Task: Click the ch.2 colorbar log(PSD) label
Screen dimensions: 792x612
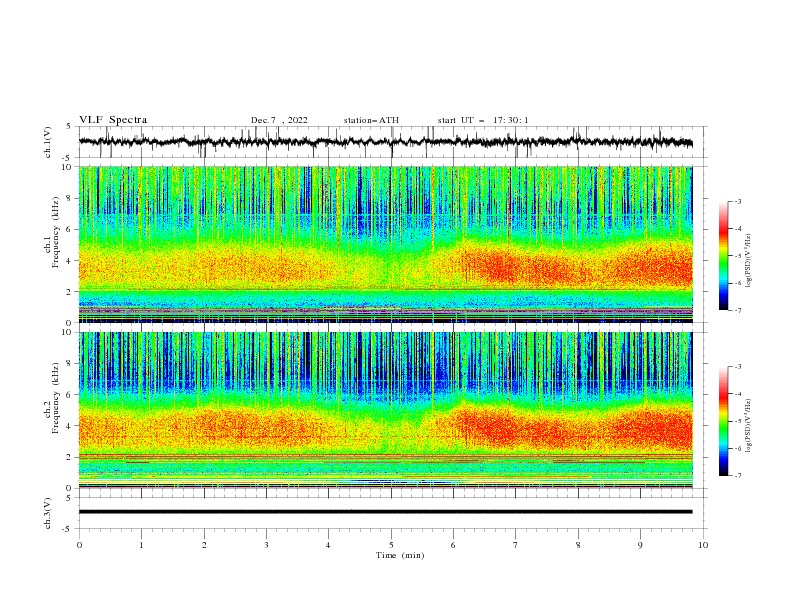Action: pyautogui.click(x=749, y=426)
